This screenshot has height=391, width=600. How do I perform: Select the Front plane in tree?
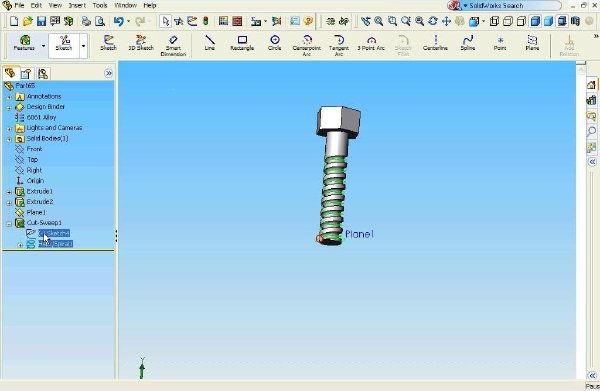pyautogui.click(x=34, y=149)
